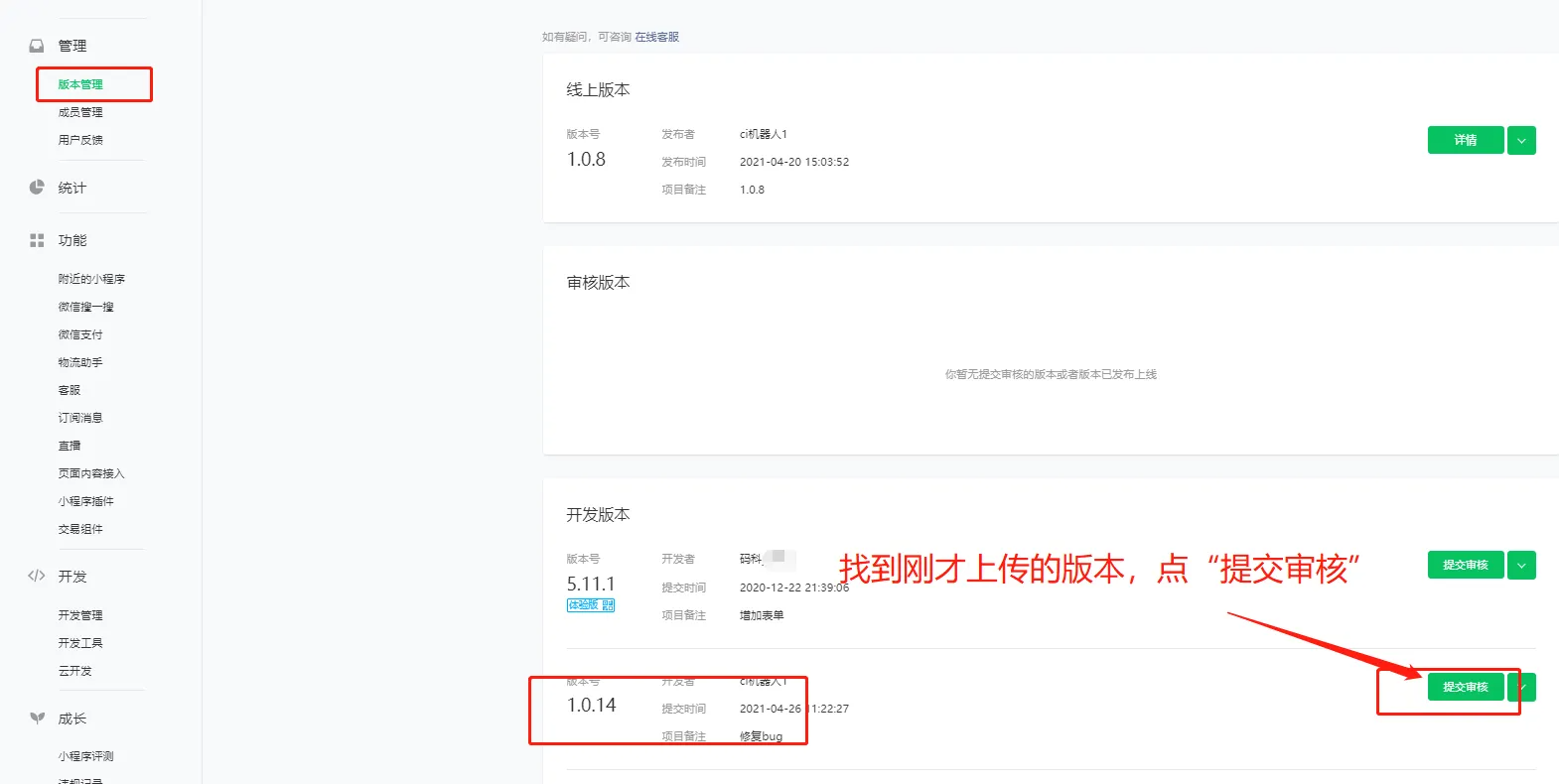Click the 详情 button for version 1.0.8
This screenshot has height=784, width=1559.
(1466, 140)
